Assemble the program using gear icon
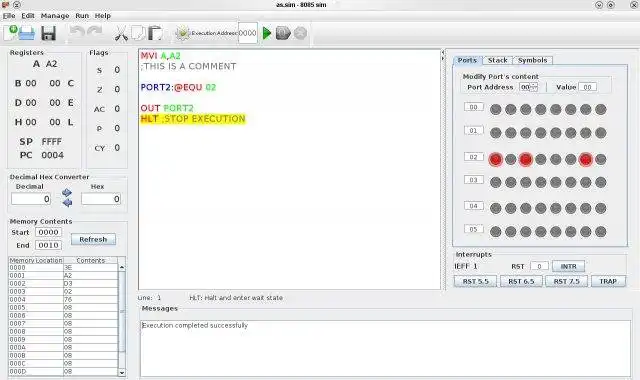 [182, 33]
